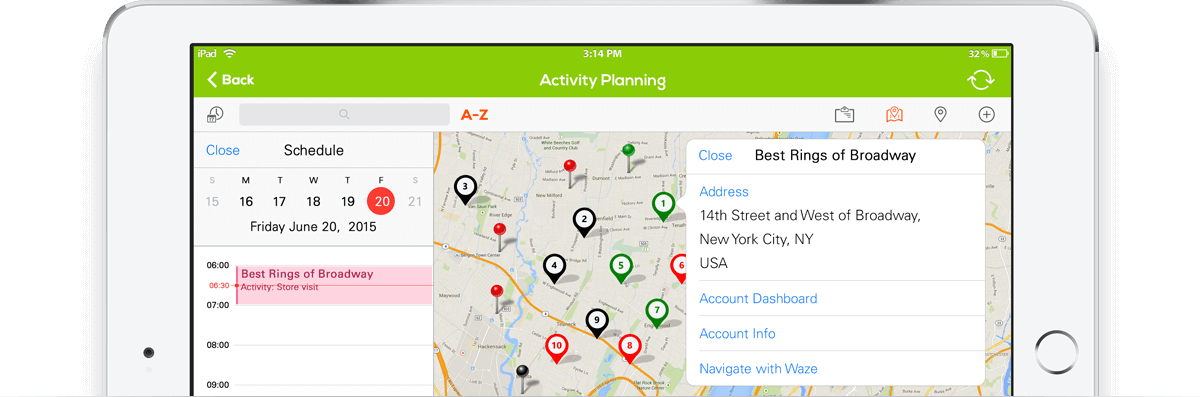Viewport: 1200px width, 397px height.
Task: Add new activity with plus icon
Action: click(986, 115)
